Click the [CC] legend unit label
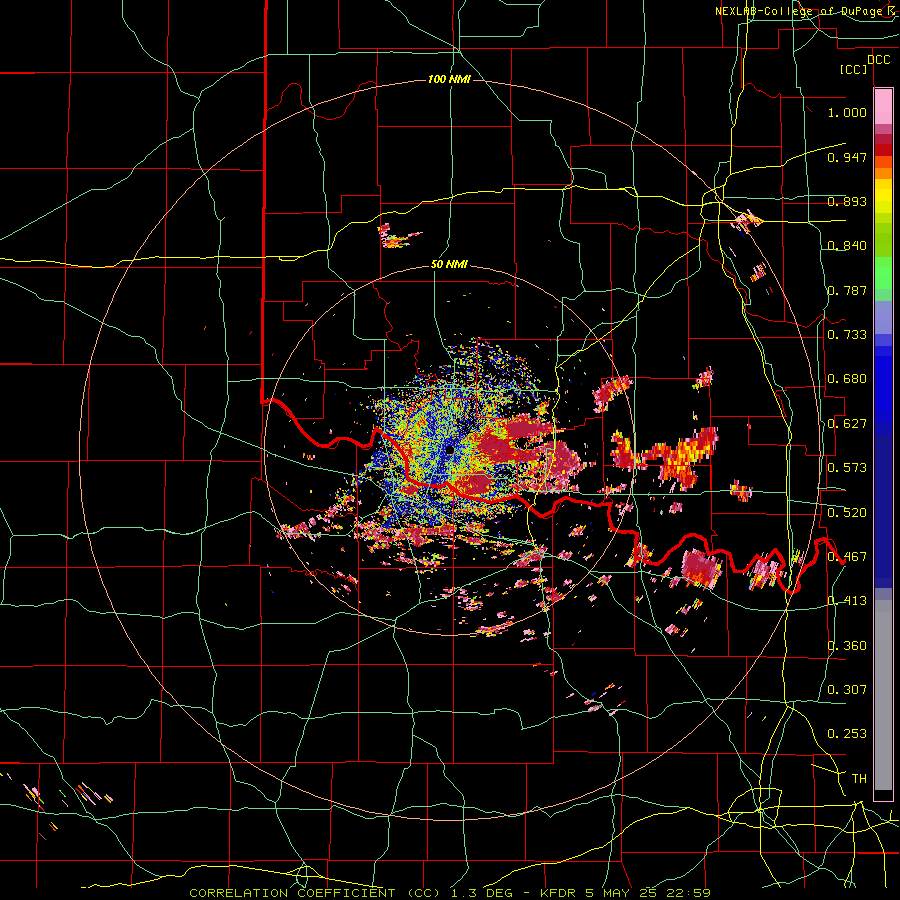Image resolution: width=900 pixels, height=900 pixels. coord(853,69)
